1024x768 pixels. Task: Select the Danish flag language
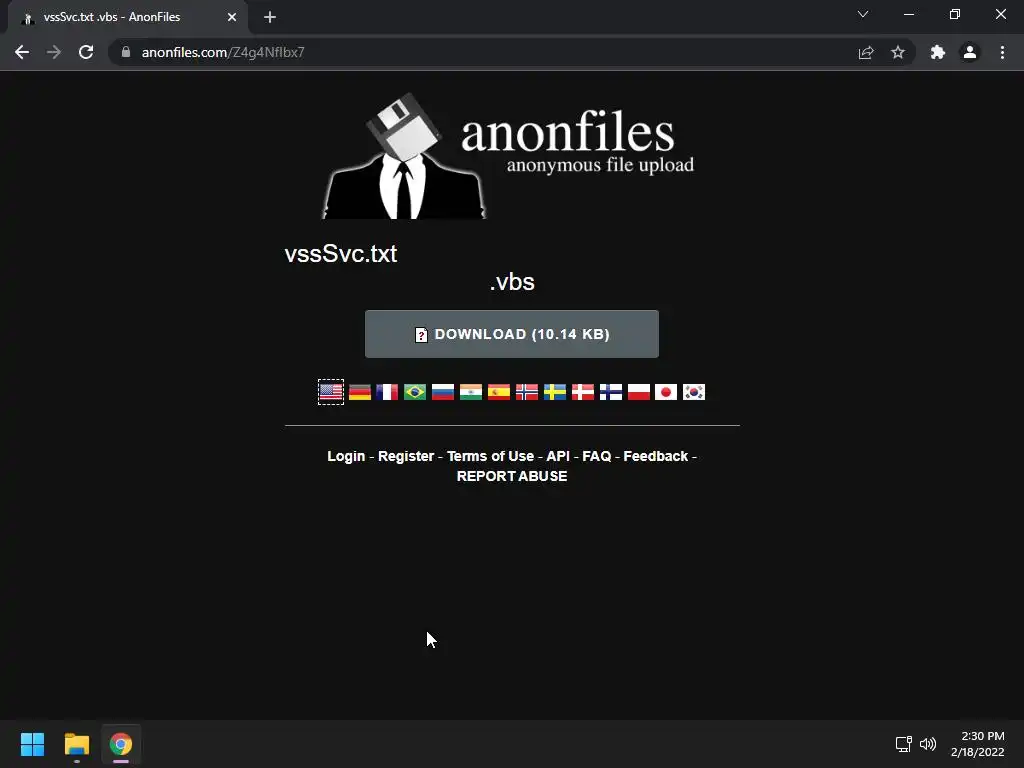point(583,392)
